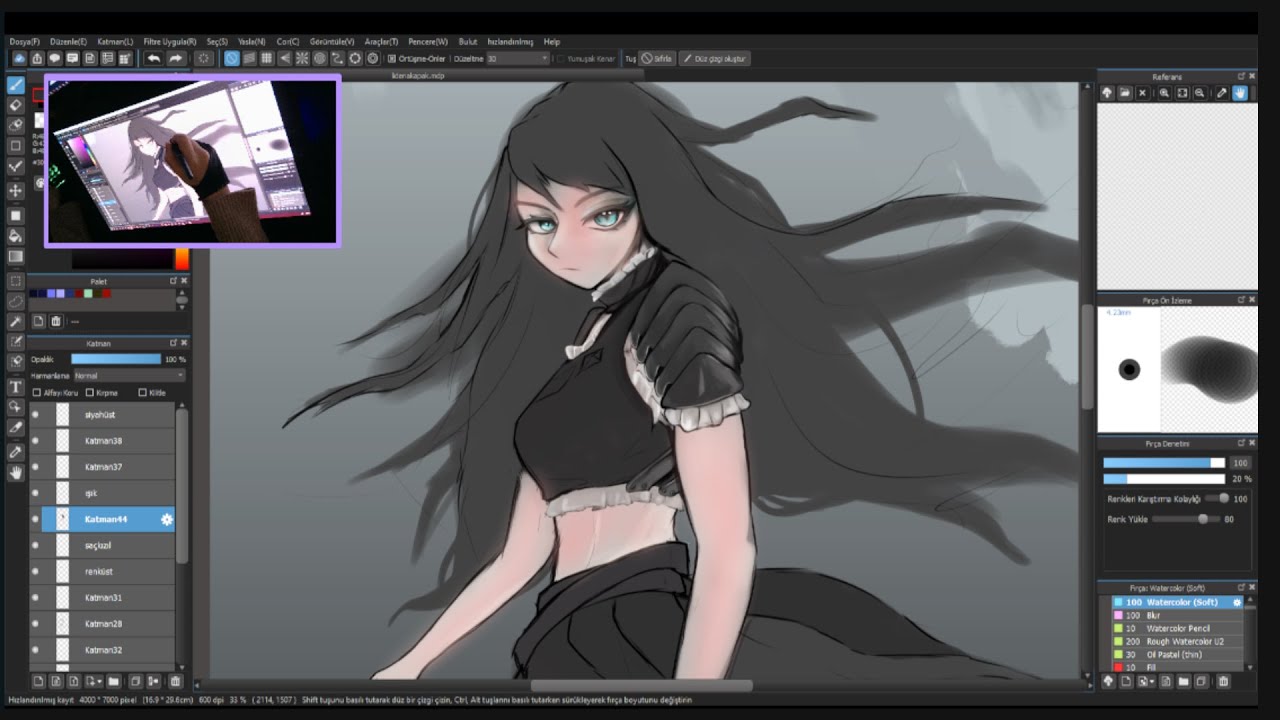Open the Dosya menu

(x=24, y=42)
